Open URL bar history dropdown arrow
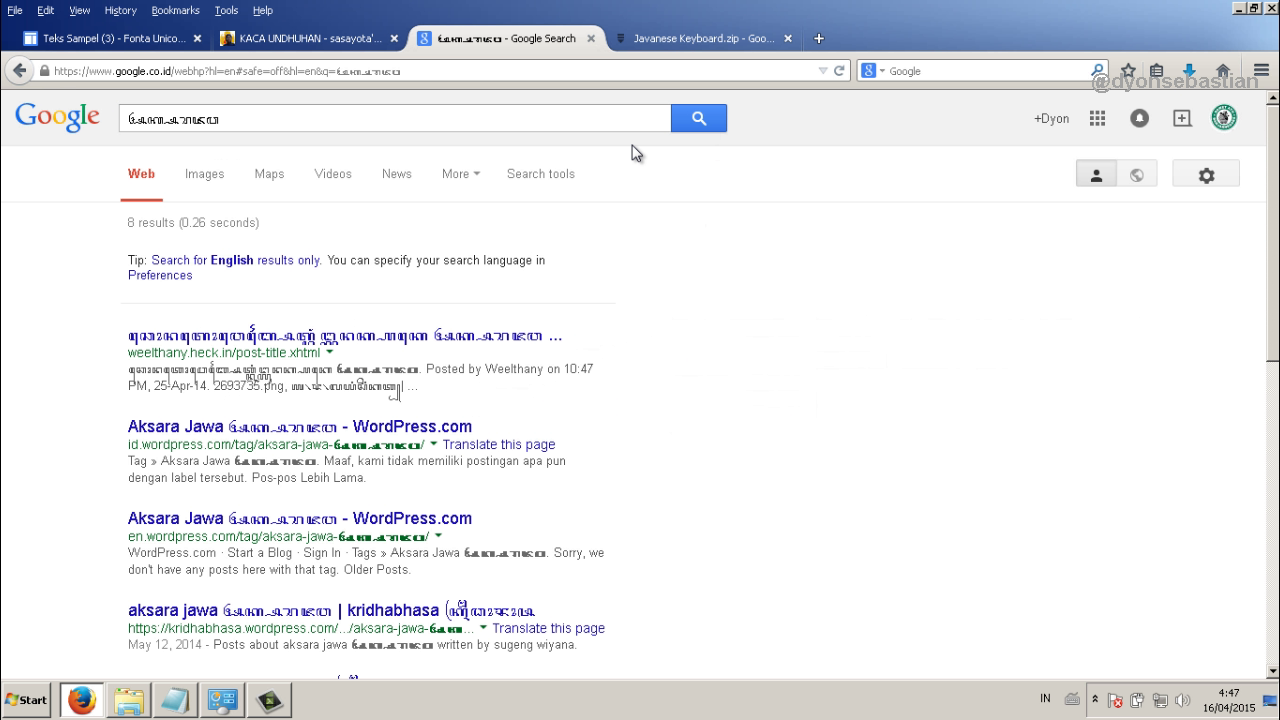This screenshot has height=720, width=1280. pyautogui.click(x=823, y=71)
